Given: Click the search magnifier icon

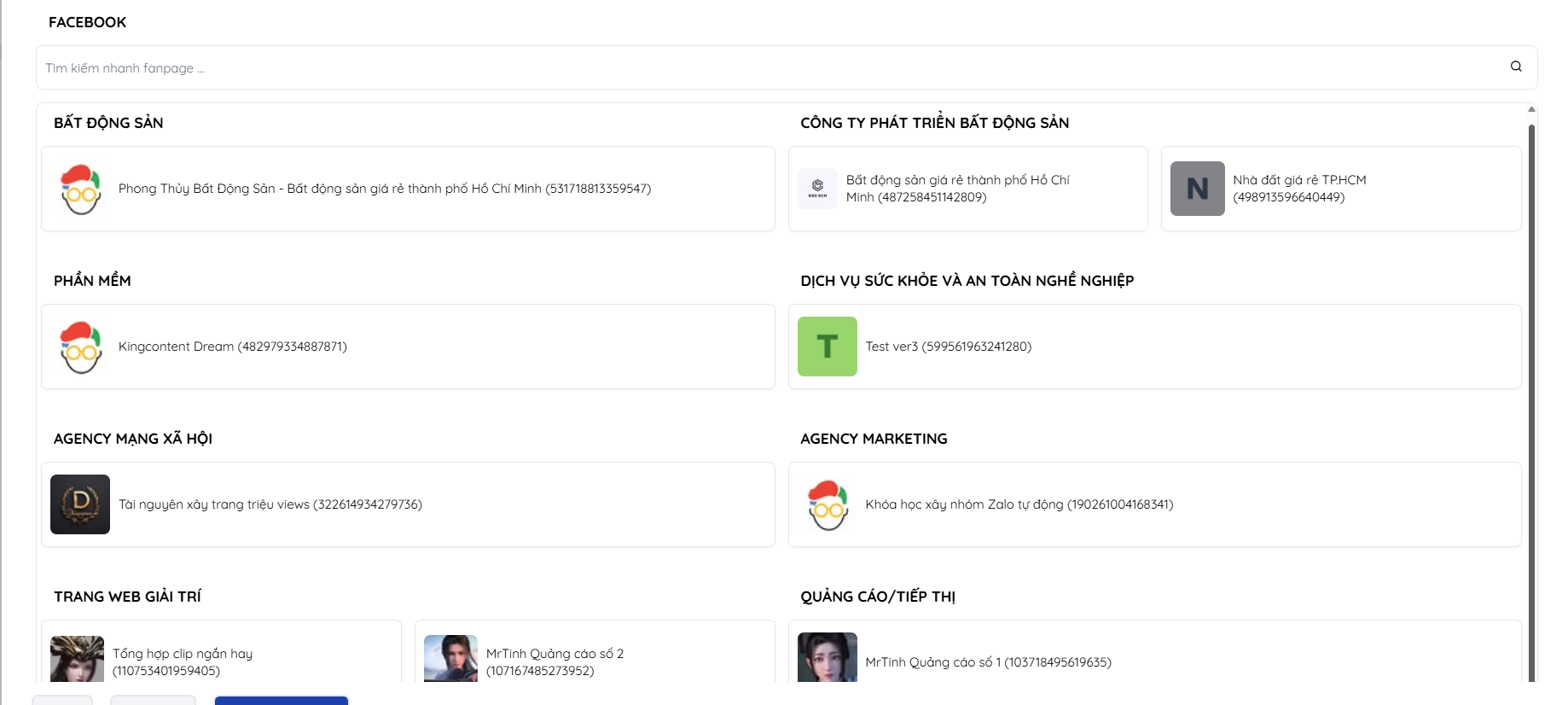Looking at the screenshot, I should [x=1516, y=67].
